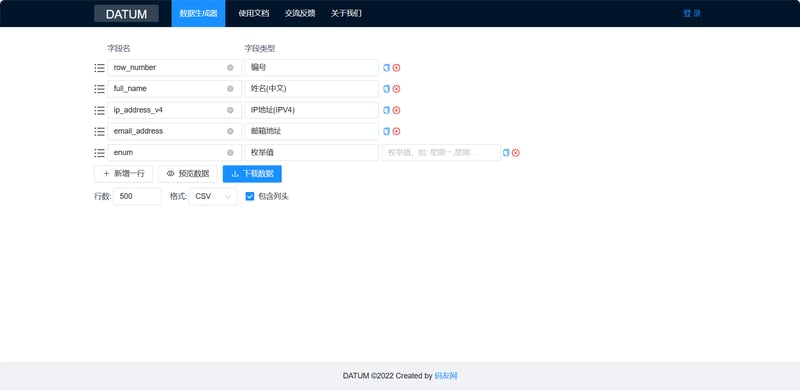Open the 使用文档 nav item

[x=254, y=13]
